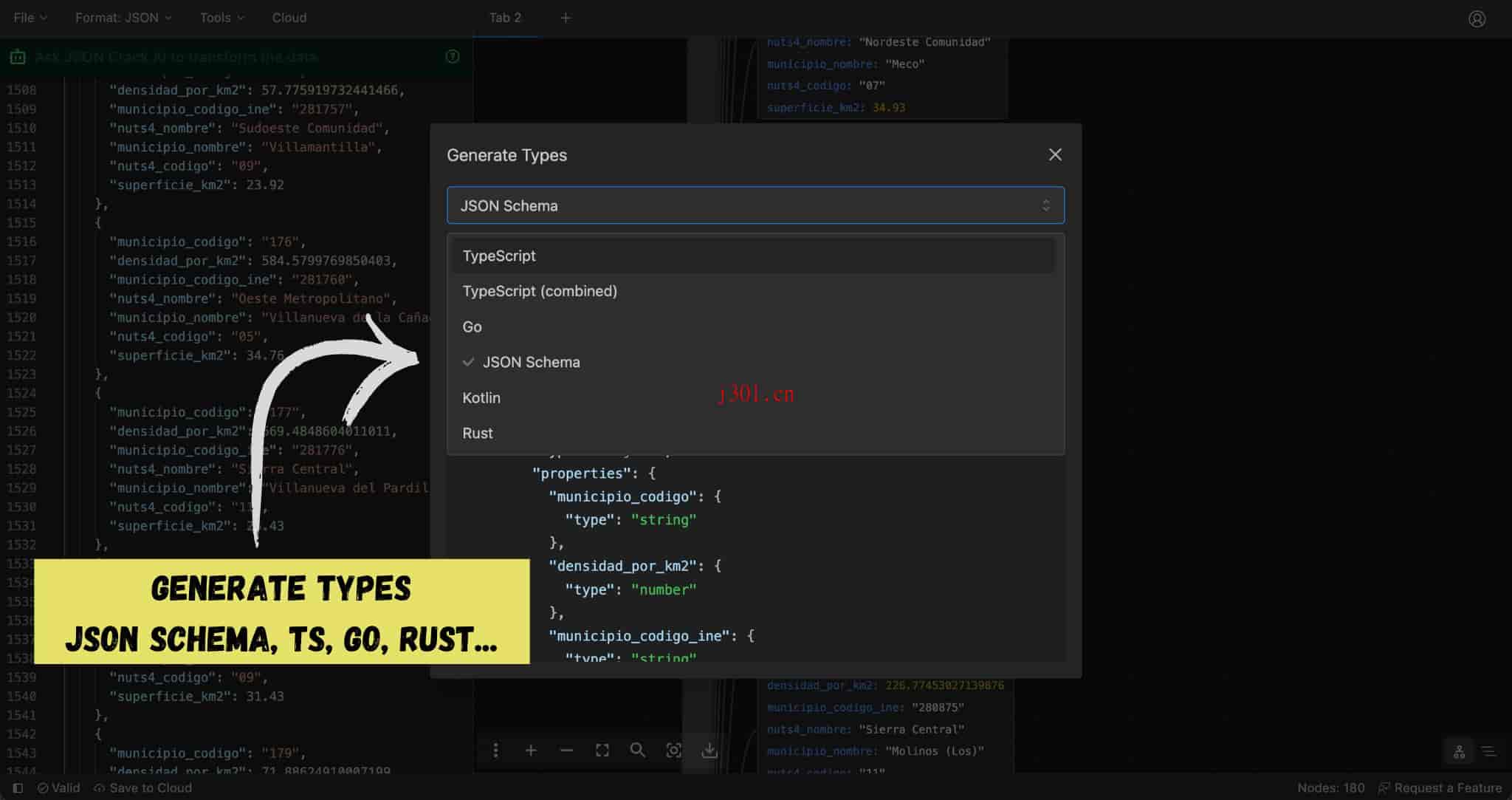Expand the Tools menu
Screen dimensions: 1512x800
point(221,18)
